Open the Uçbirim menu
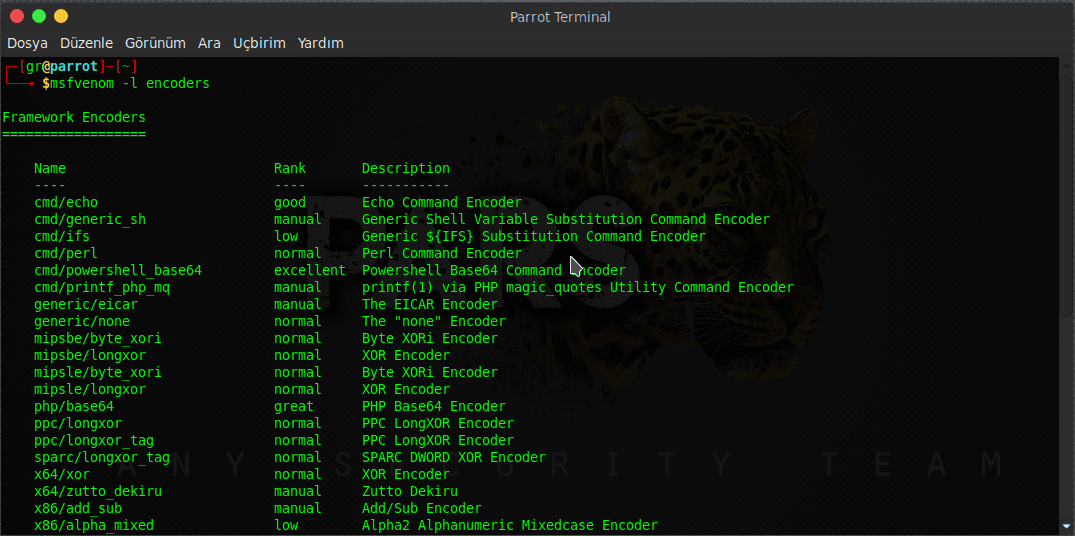1075x536 pixels. (259, 43)
